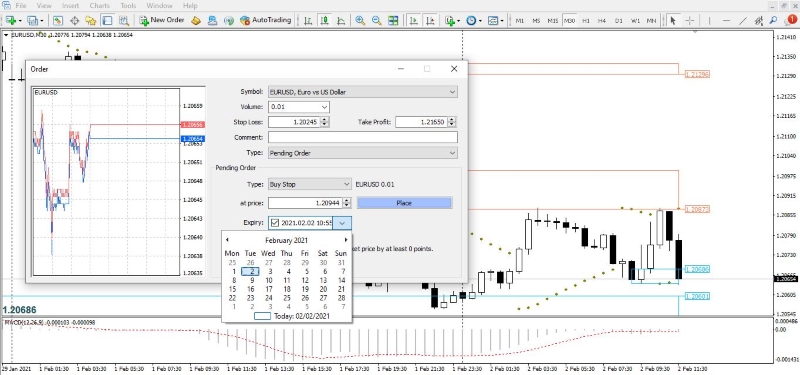
Task: Switch chart to H4 timeframe
Action: tap(602, 21)
